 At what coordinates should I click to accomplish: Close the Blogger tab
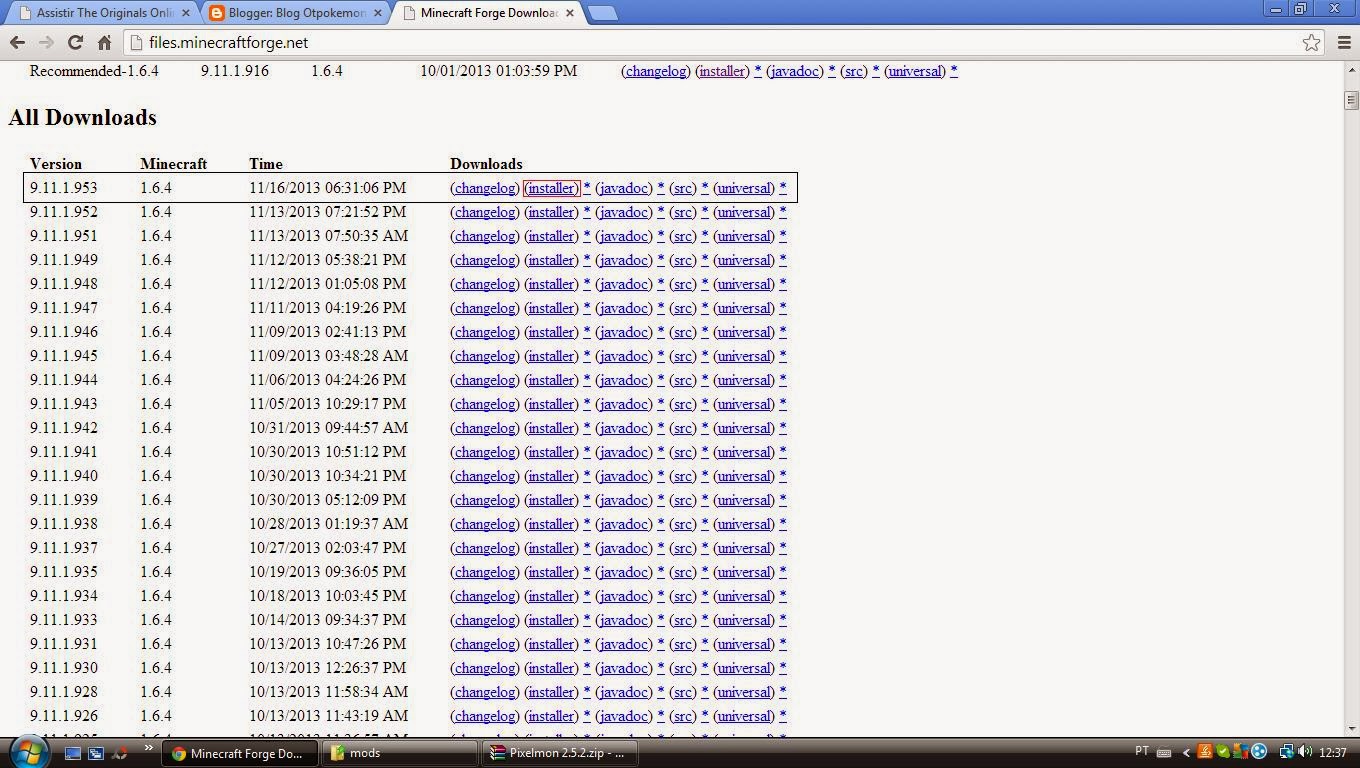378,13
